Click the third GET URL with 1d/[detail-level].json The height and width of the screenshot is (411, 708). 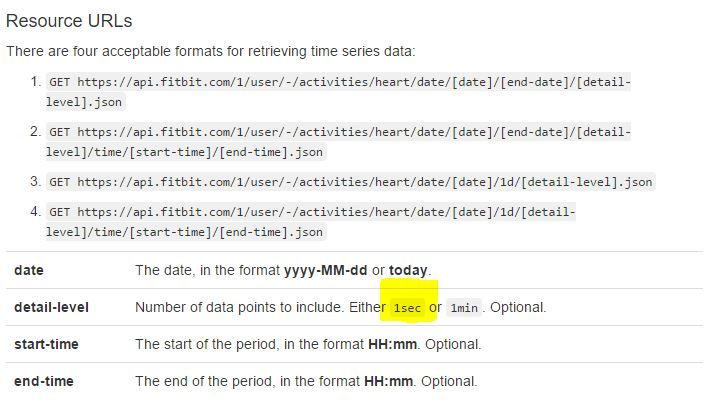(x=350, y=182)
